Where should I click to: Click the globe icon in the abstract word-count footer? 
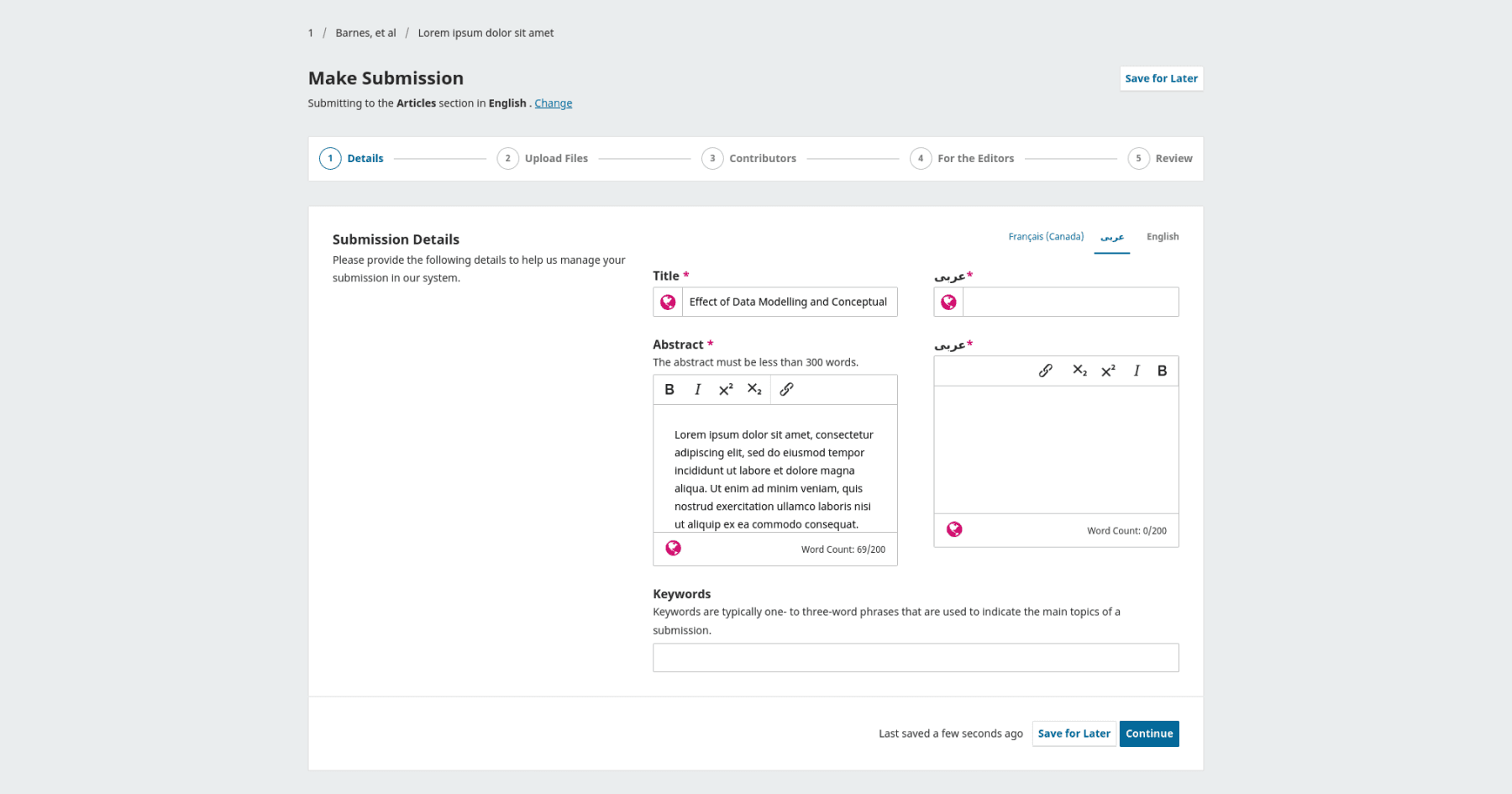coord(673,548)
